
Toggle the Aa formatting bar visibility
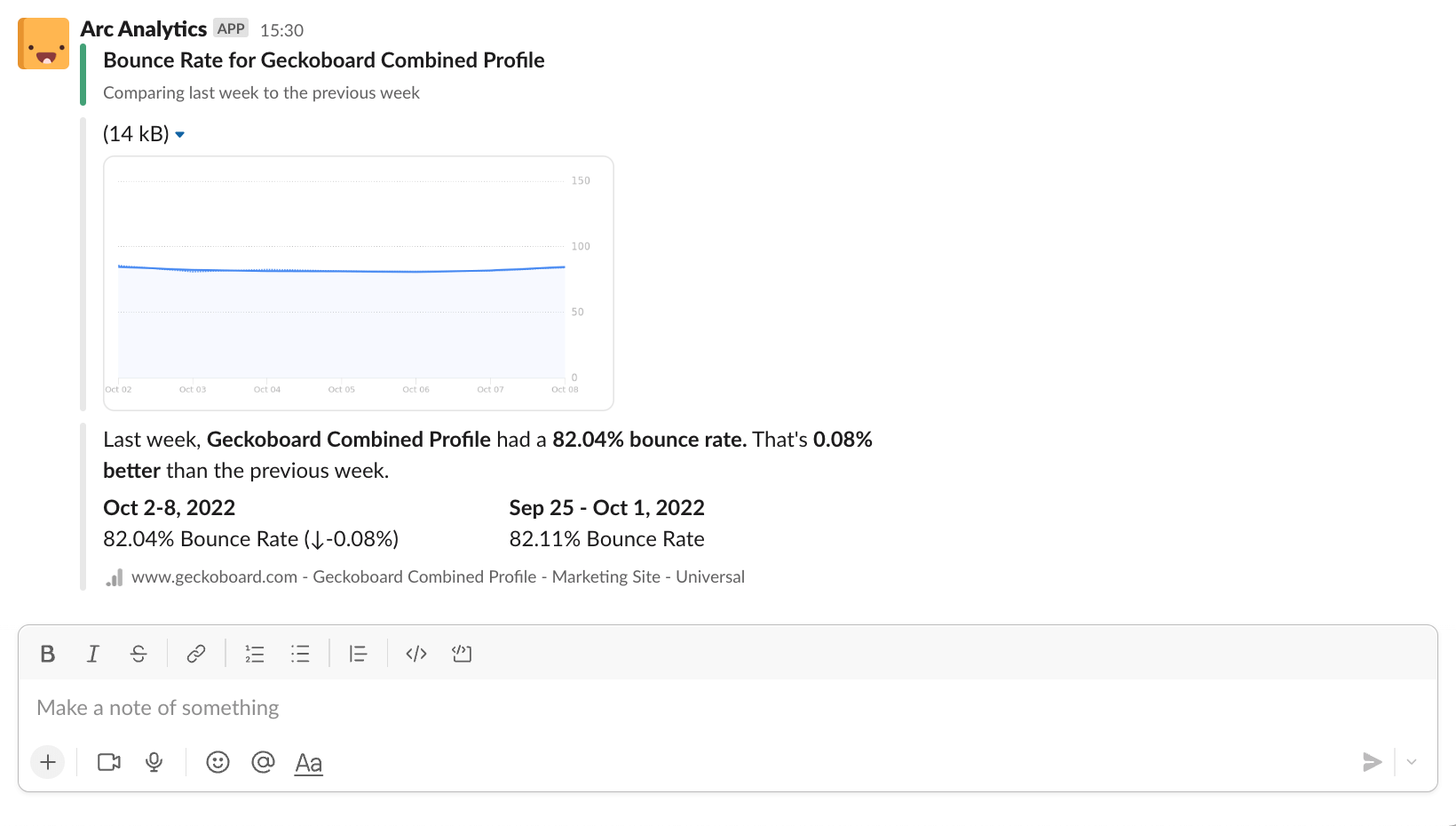308,762
